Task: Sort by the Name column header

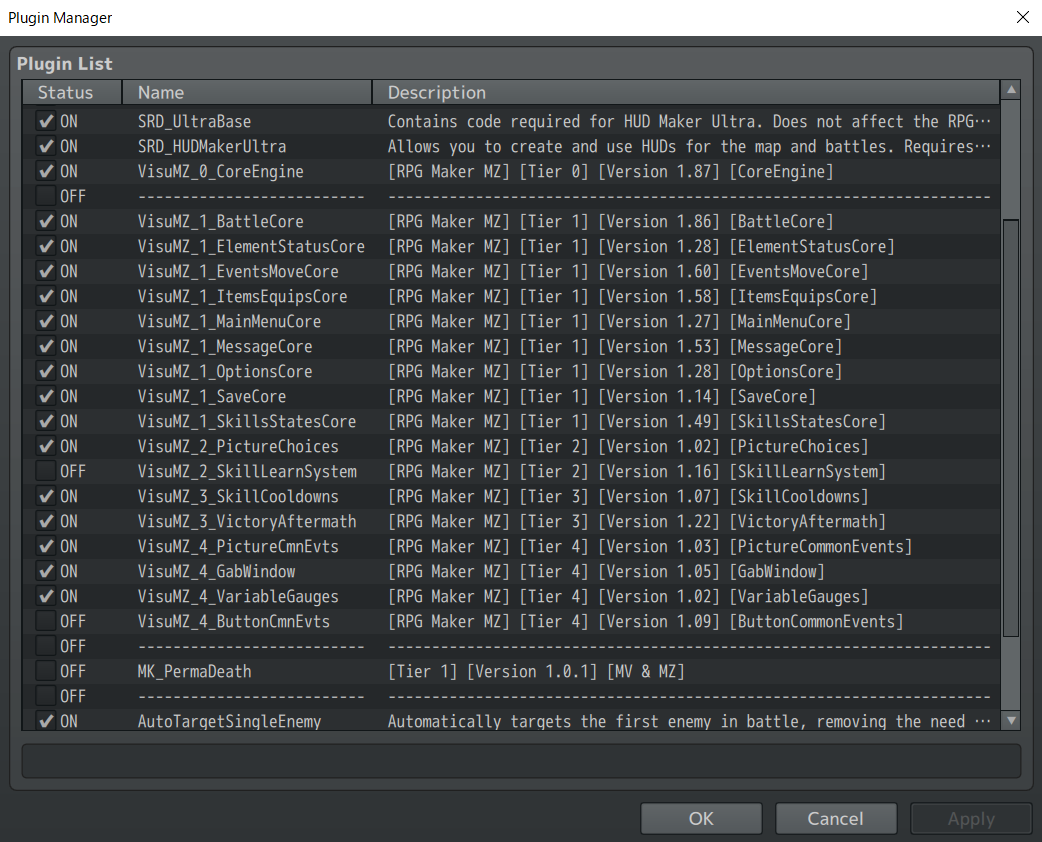Action: [247, 92]
